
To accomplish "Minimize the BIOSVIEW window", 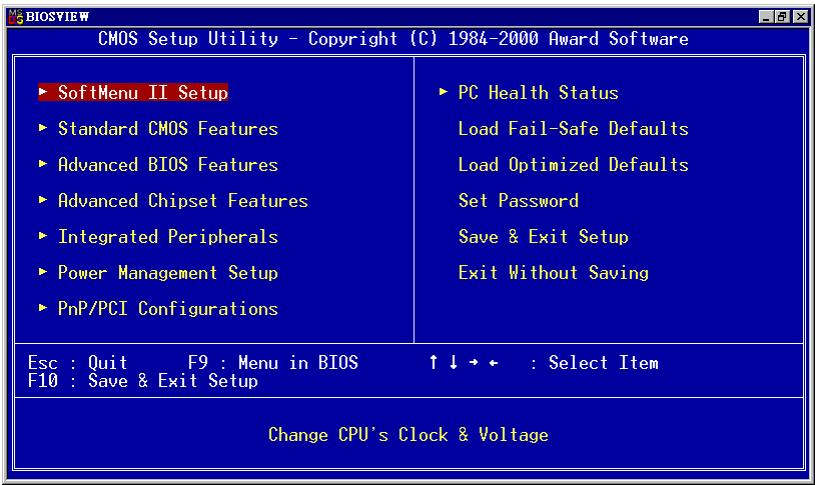I will click(766, 17).
